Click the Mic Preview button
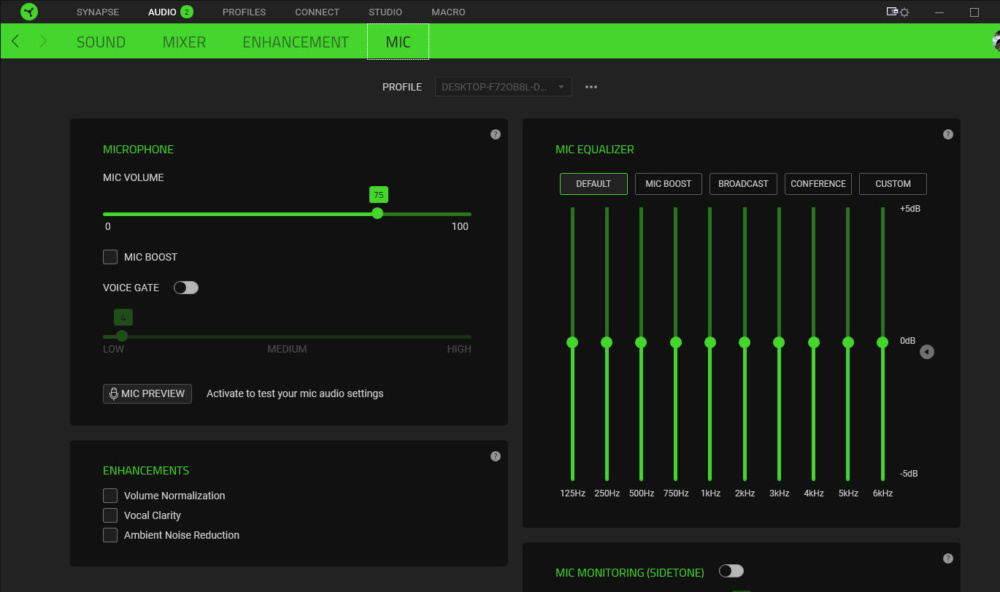 pos(147,394)
